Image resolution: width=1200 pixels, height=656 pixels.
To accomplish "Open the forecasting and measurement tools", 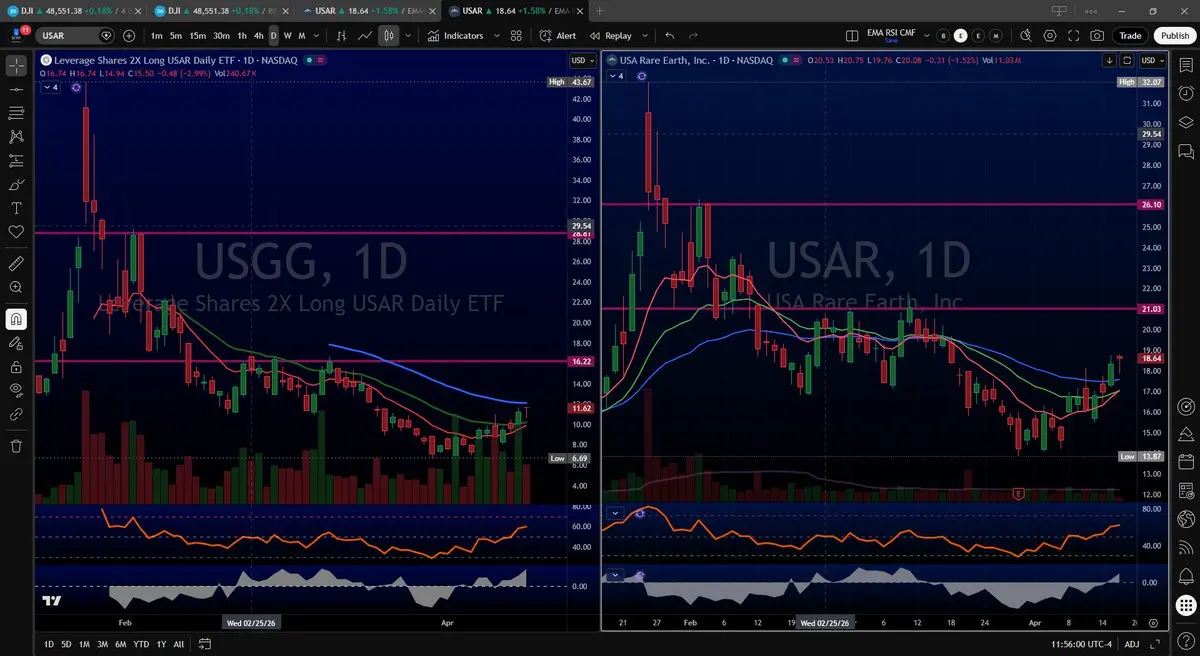I will coord(16,161).
